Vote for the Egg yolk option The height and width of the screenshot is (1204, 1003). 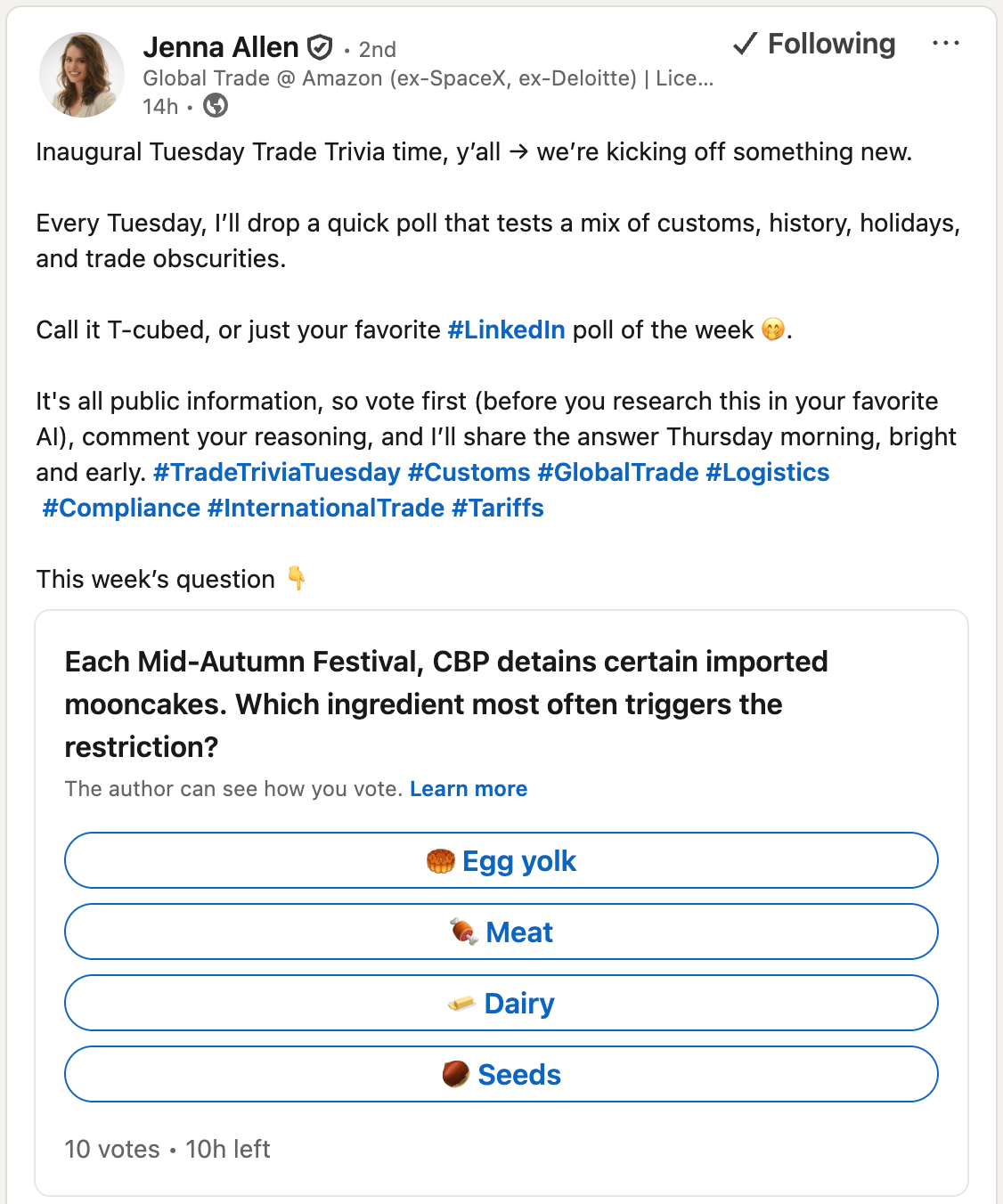pos(501,861)
